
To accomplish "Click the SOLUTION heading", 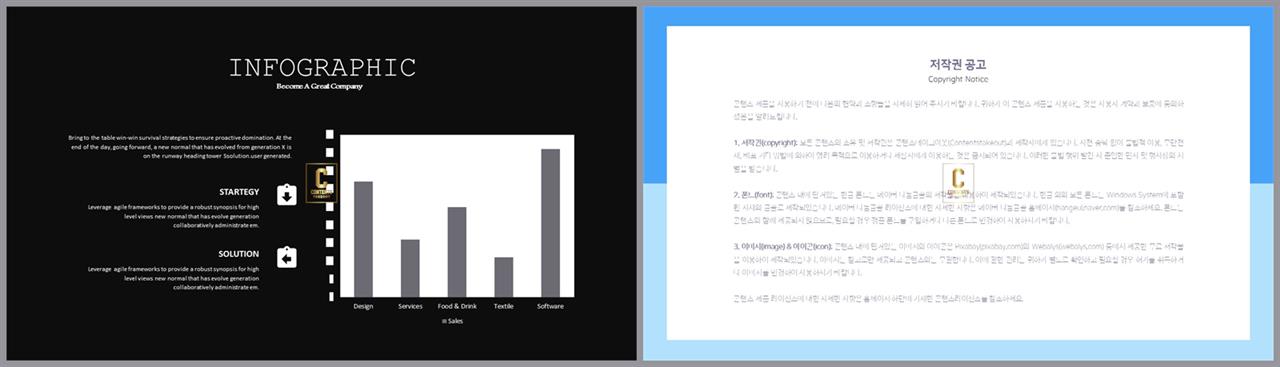I will tap(239, 254).
